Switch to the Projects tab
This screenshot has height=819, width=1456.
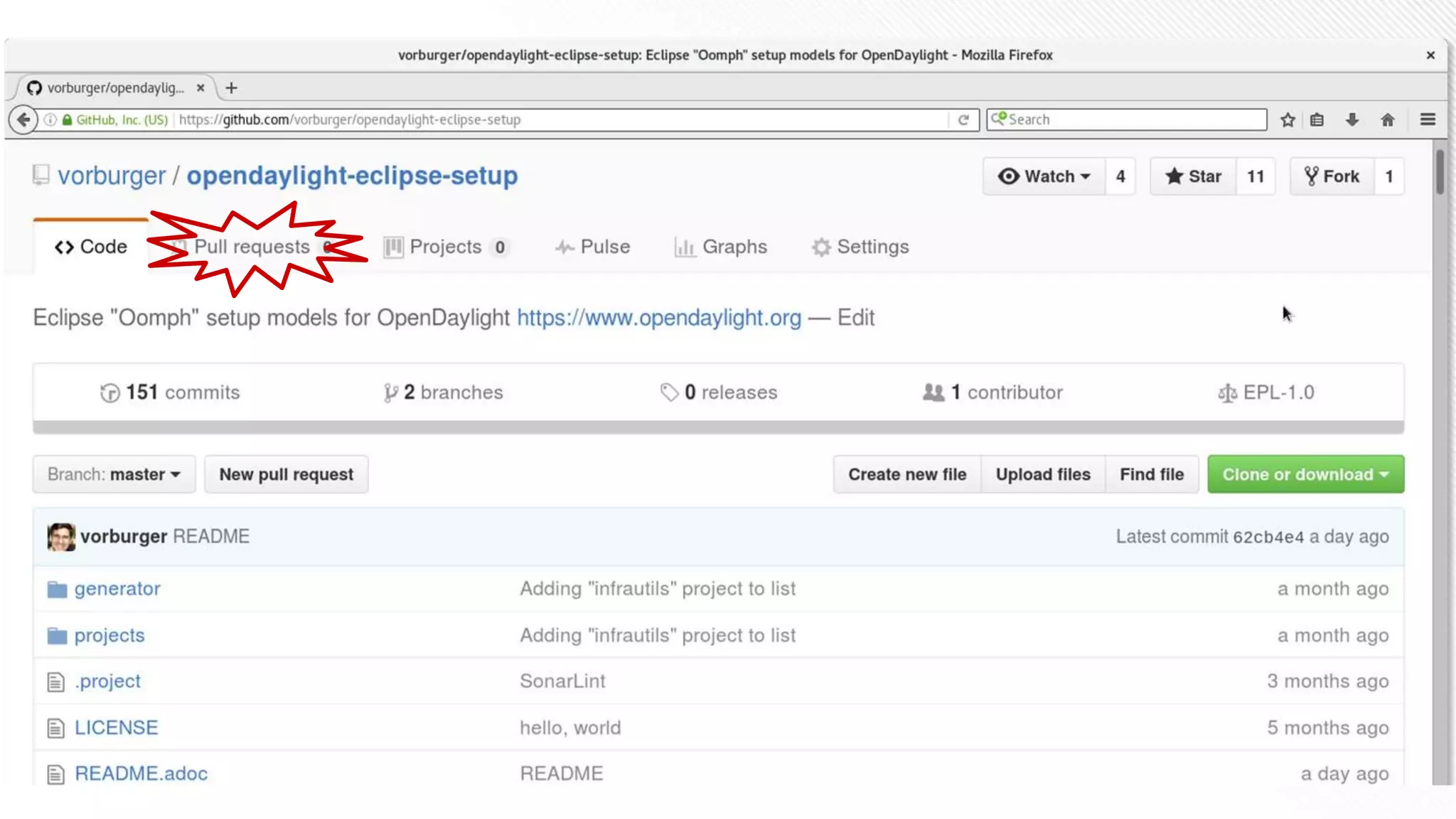tap(445, 247)
